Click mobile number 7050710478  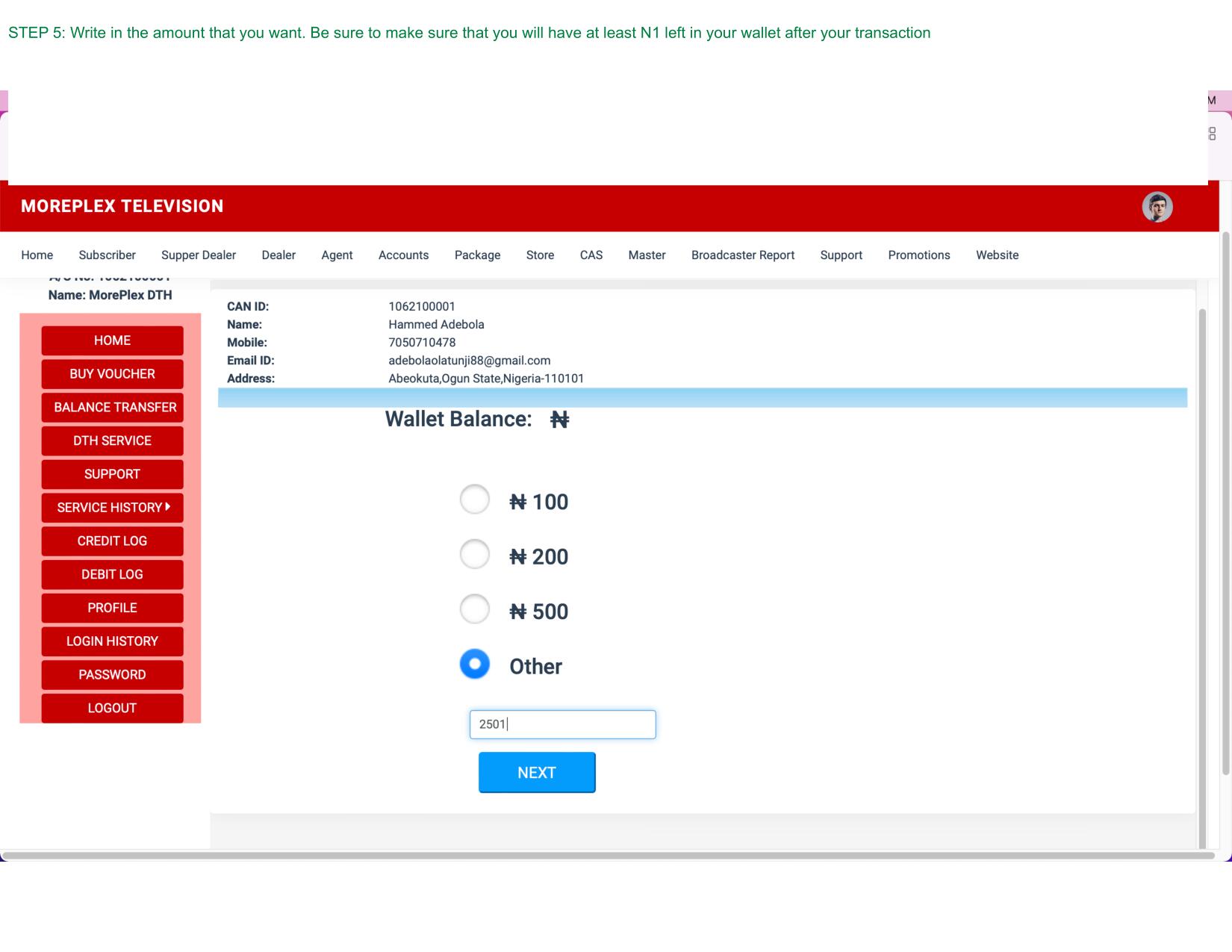tap(422, 343)
